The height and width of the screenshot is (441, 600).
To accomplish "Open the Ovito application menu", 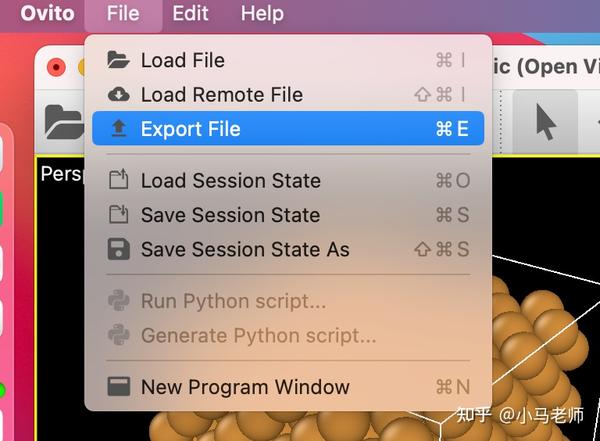I will 47,14.
